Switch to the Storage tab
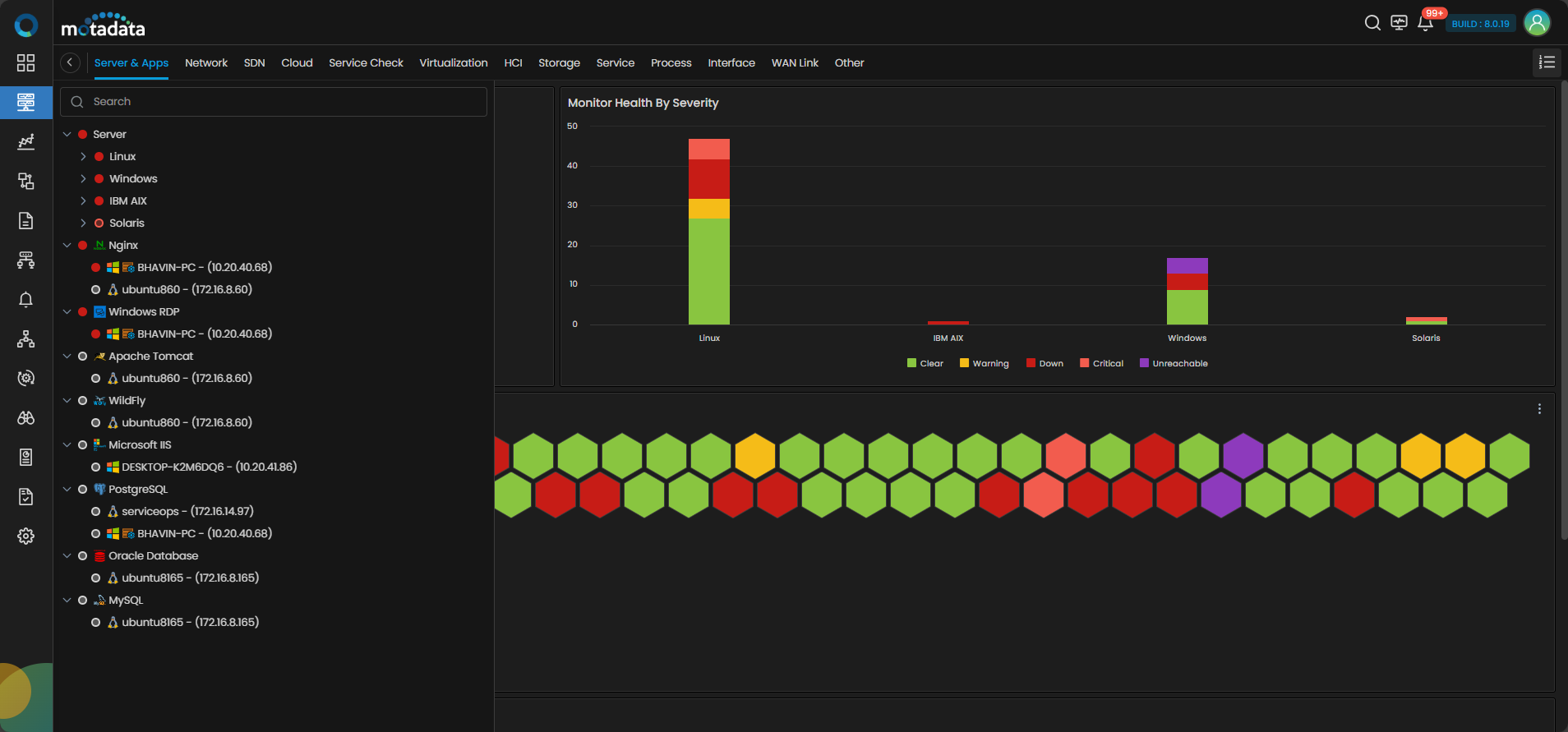The width and height of the screenshot is (1568, 732). 559,62
